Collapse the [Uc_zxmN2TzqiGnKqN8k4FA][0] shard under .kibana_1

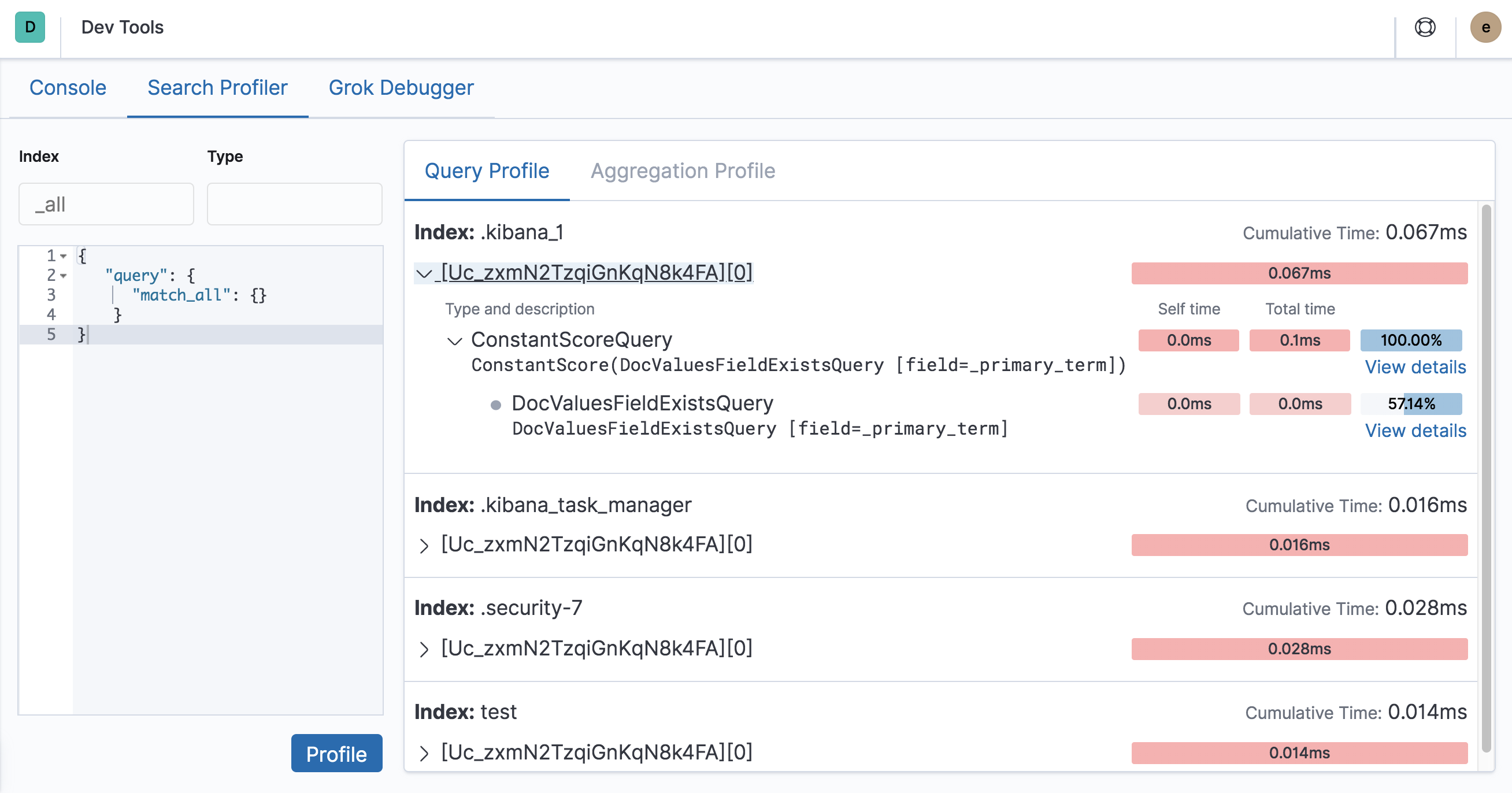click(x=424, y=273)
